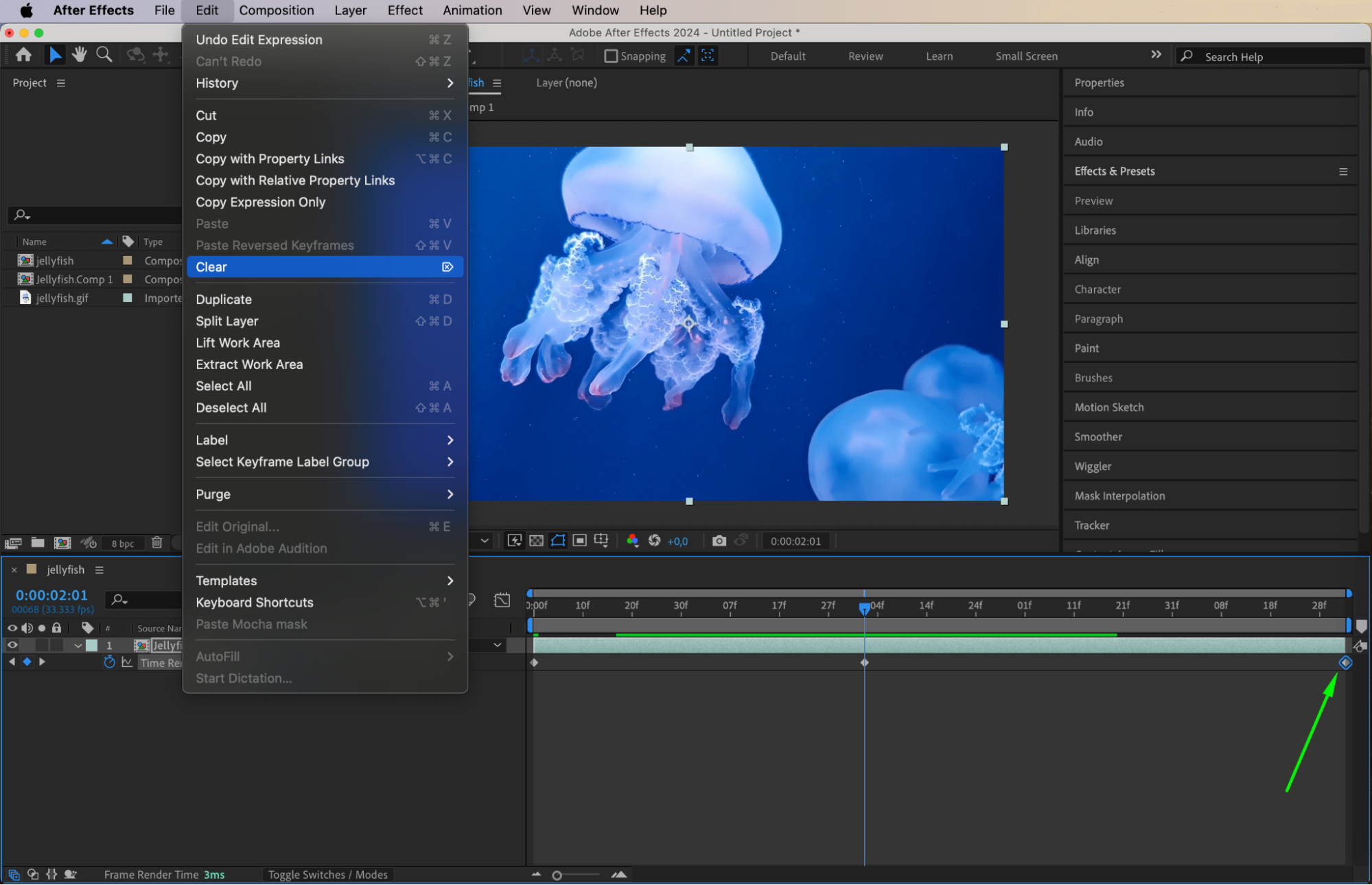Click the trash icon in Project panel

pos(156,543)
